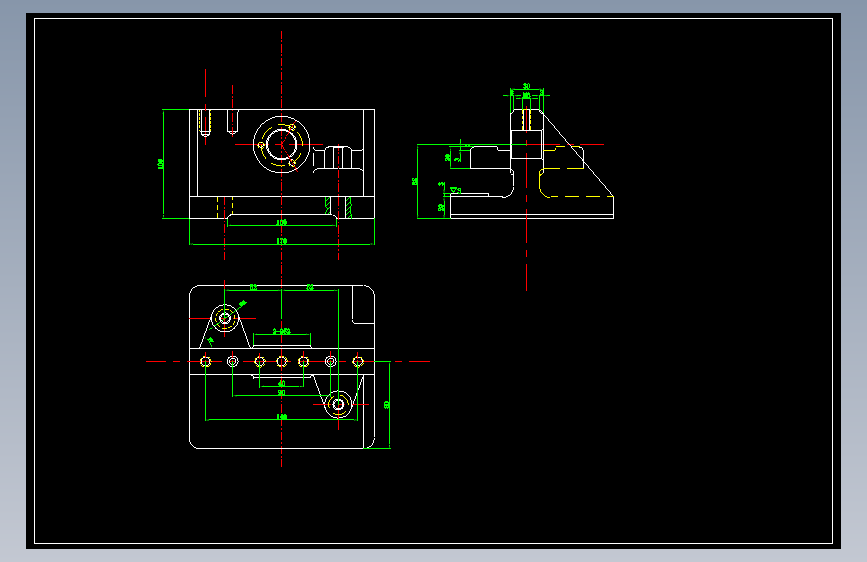The image size is (867, 562).
Task: Select the "30" dimension atop the side view
Action: point(526,86)
